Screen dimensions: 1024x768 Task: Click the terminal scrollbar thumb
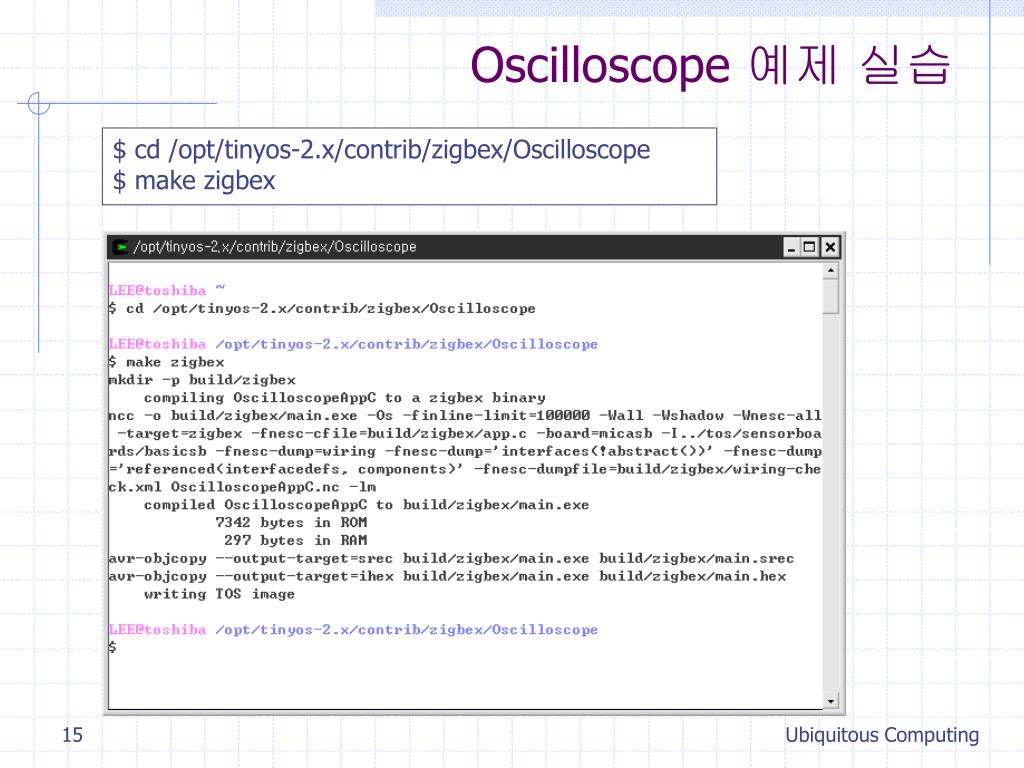831,296
